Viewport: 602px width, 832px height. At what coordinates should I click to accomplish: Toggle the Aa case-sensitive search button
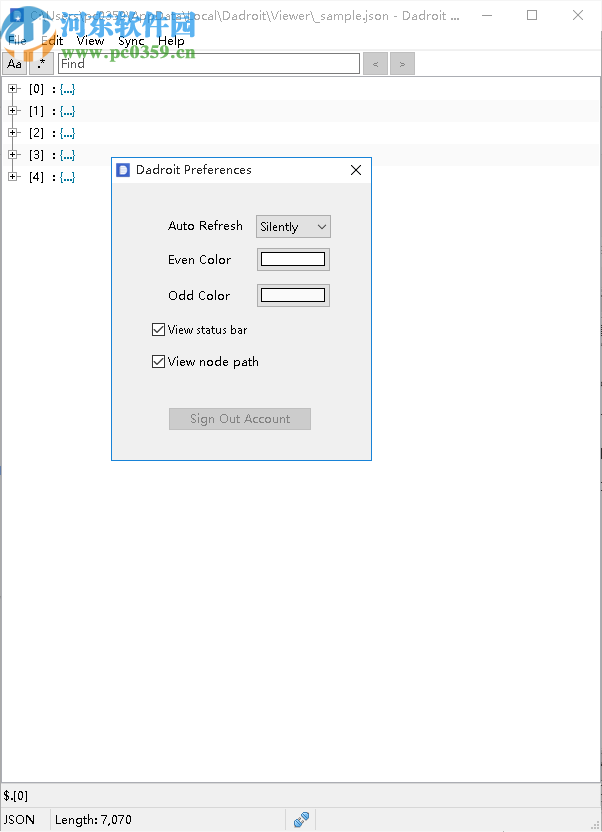pos(14,64)
